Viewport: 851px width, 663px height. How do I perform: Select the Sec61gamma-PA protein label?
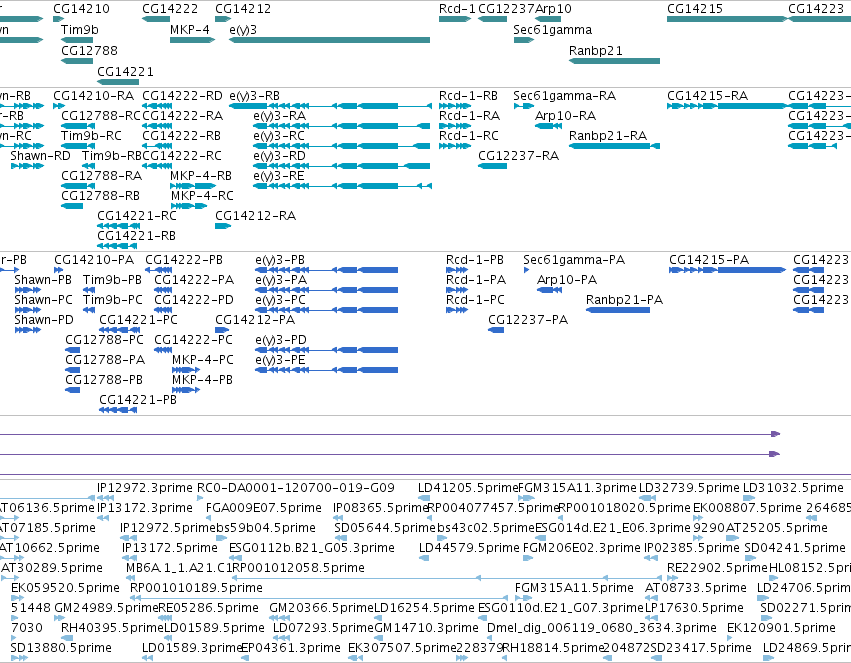(574, 260)
